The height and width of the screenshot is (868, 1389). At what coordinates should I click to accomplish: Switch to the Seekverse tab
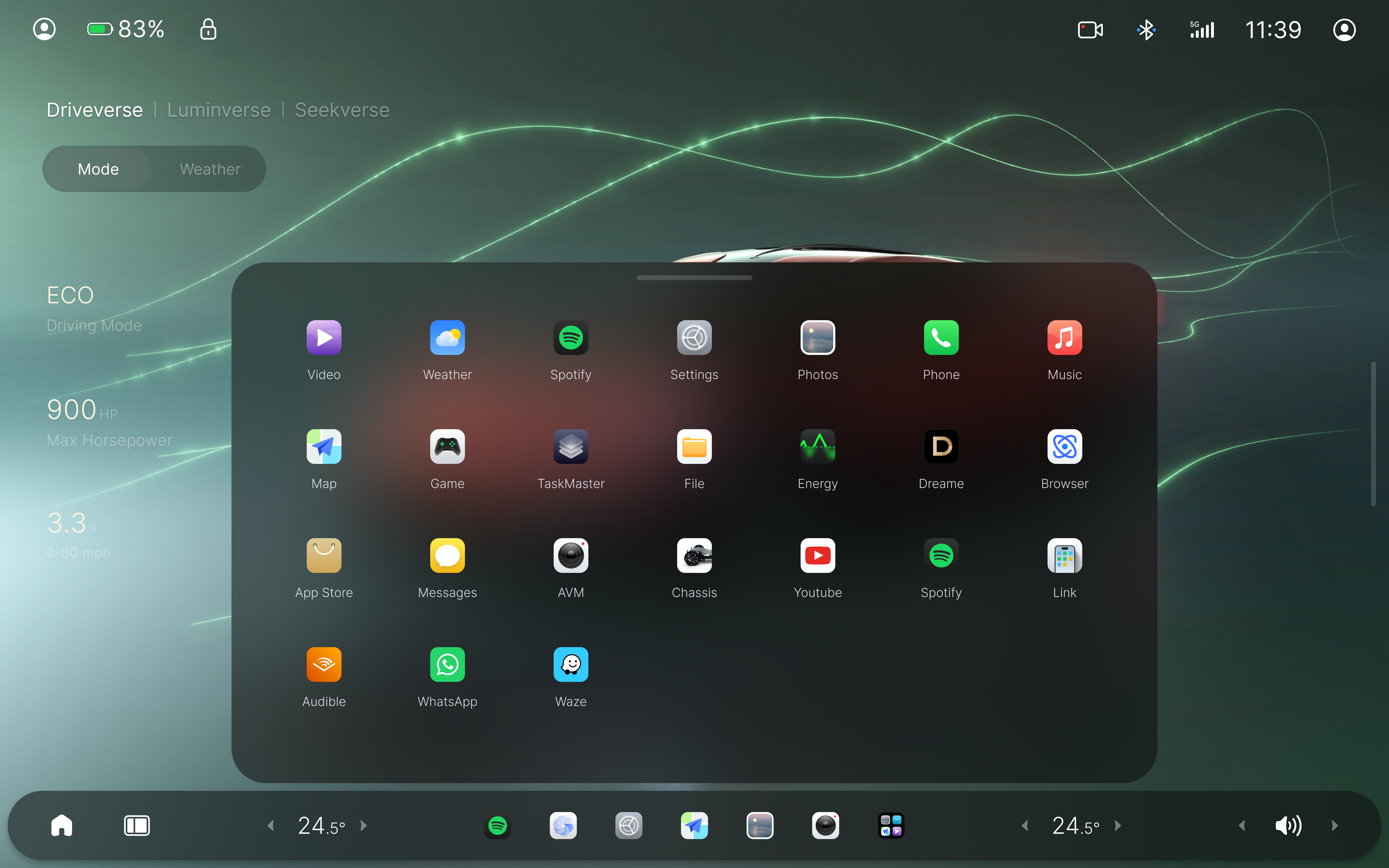[x=342, y=110]
